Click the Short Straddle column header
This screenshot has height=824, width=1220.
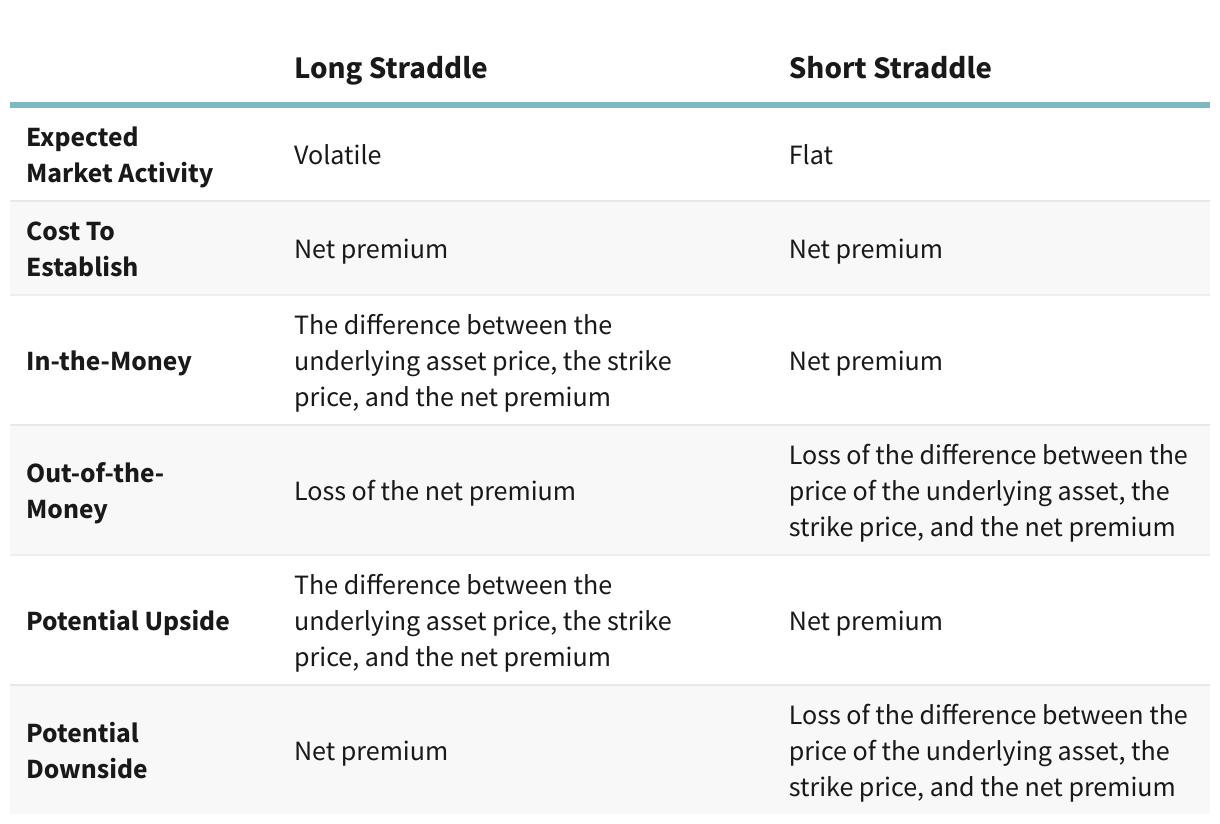889,68
